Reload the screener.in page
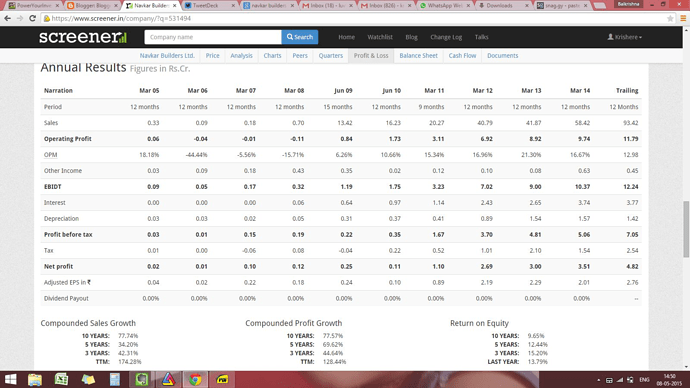 click(32, 18)
